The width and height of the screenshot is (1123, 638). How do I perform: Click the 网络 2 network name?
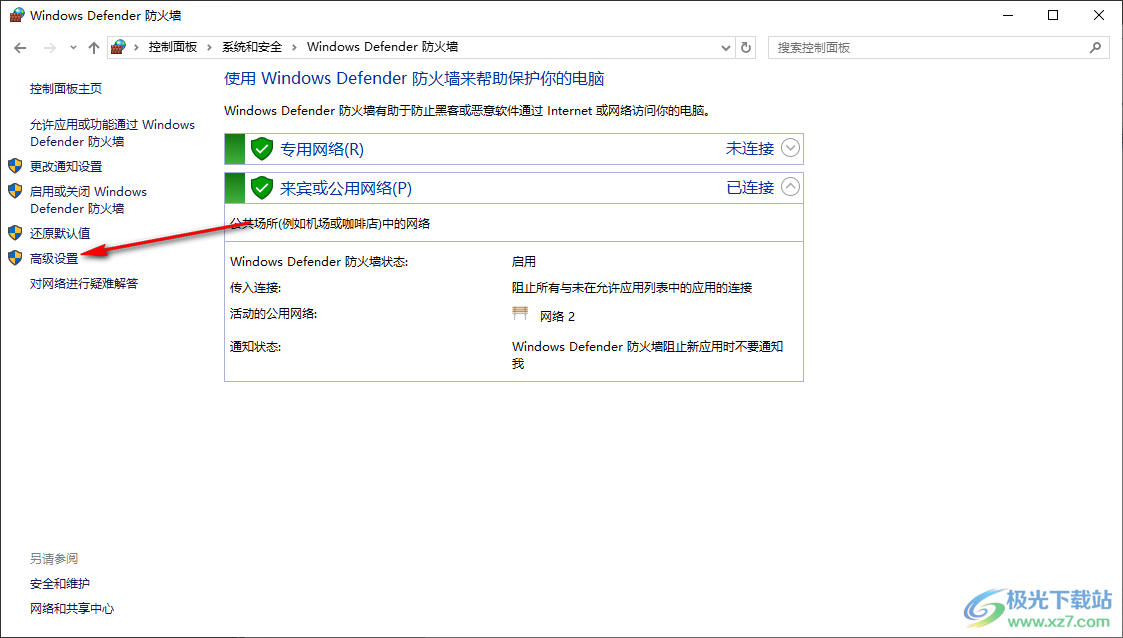(x=557, y=316)
